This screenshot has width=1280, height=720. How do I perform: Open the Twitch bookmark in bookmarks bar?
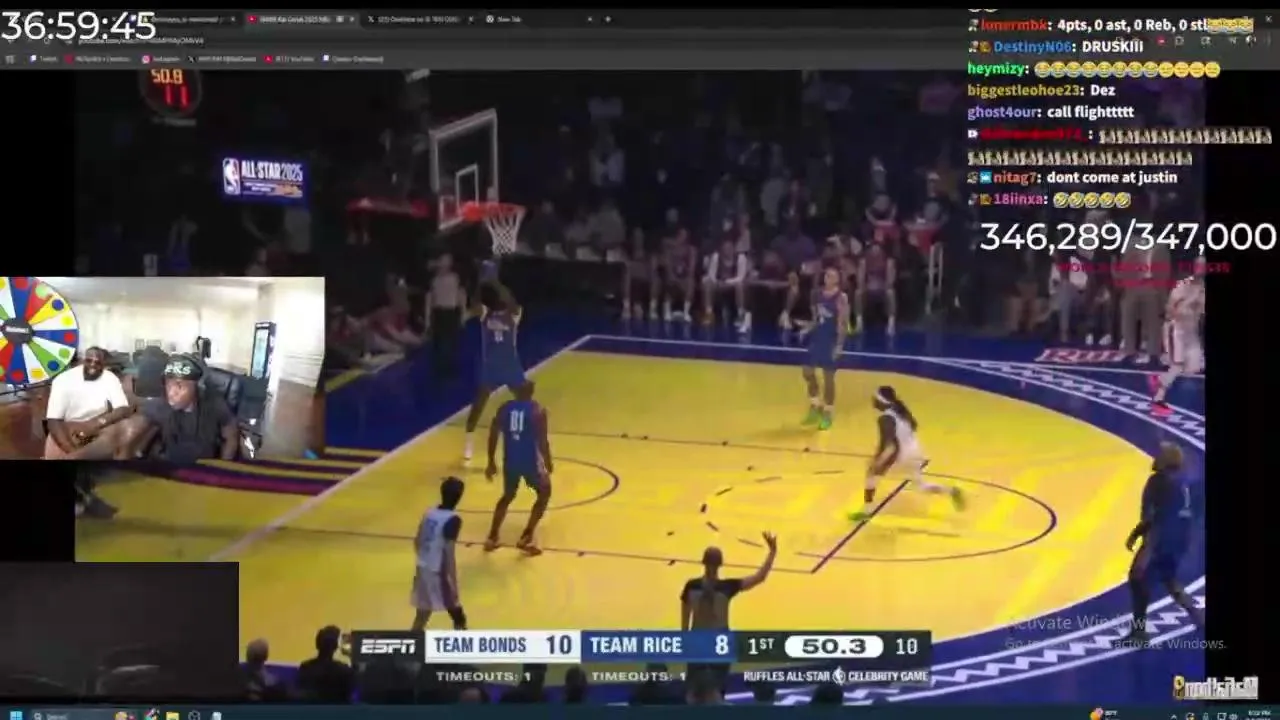44,59
